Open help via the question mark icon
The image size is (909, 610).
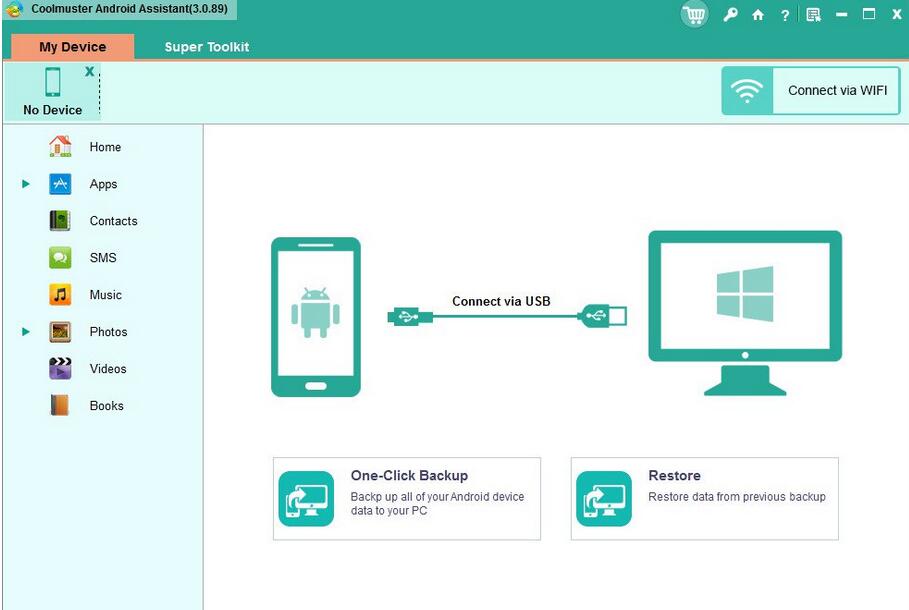pos(785,15)
